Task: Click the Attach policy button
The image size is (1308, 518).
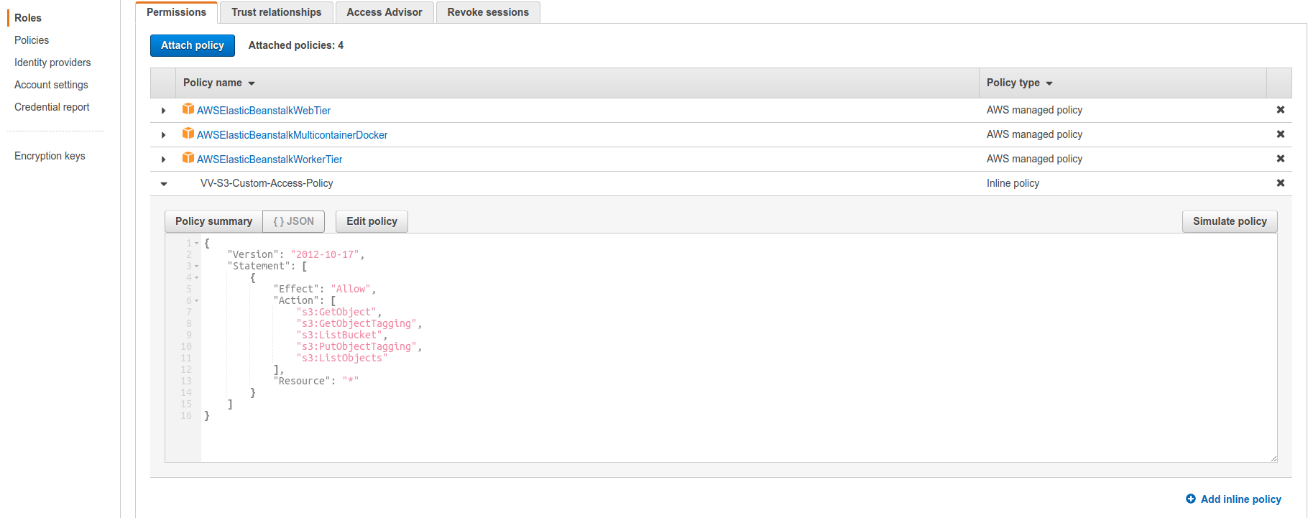Action: pyautogui.click(x=192, y=45)
